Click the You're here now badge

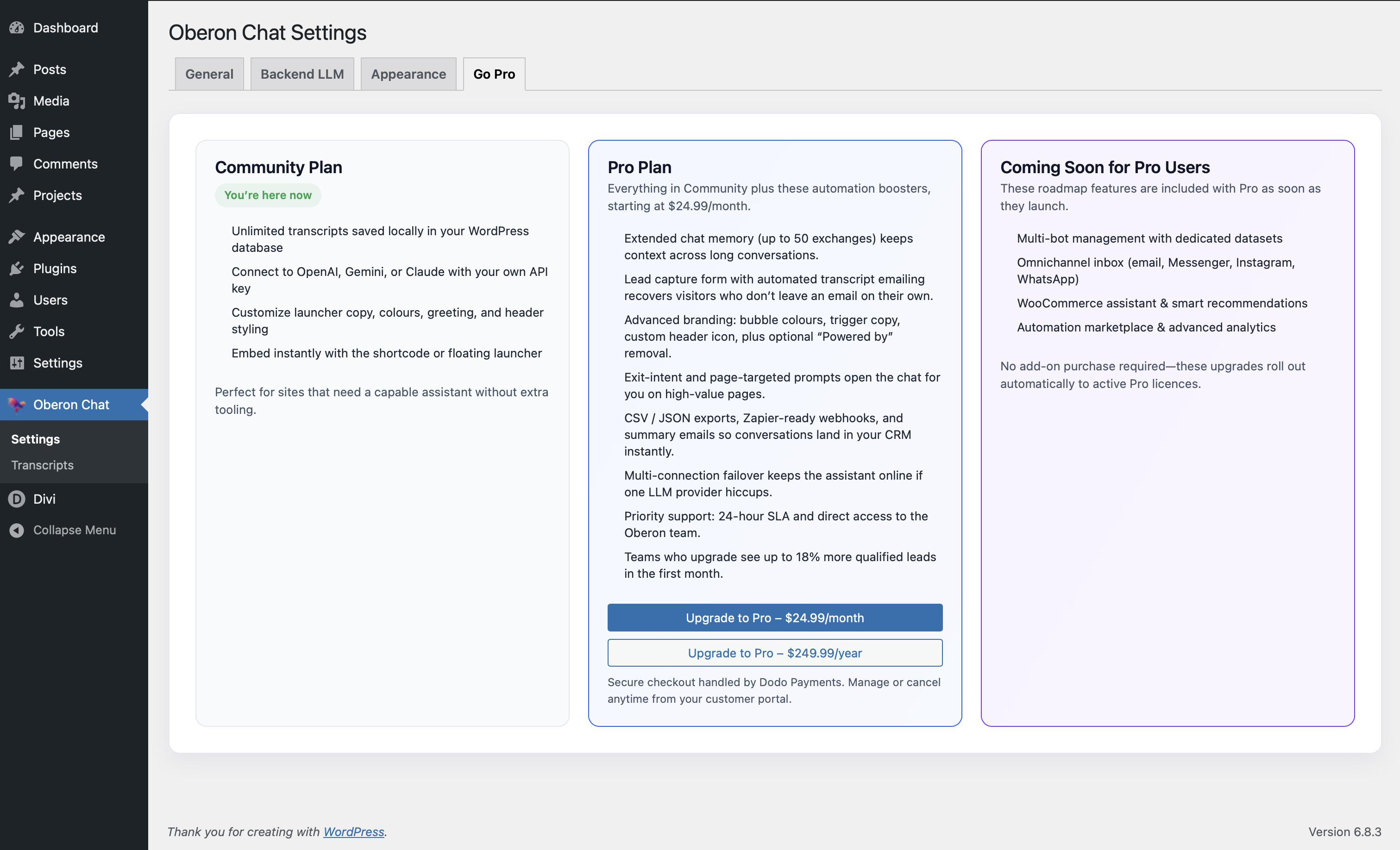pyautogui.click(x=268, y=195)
